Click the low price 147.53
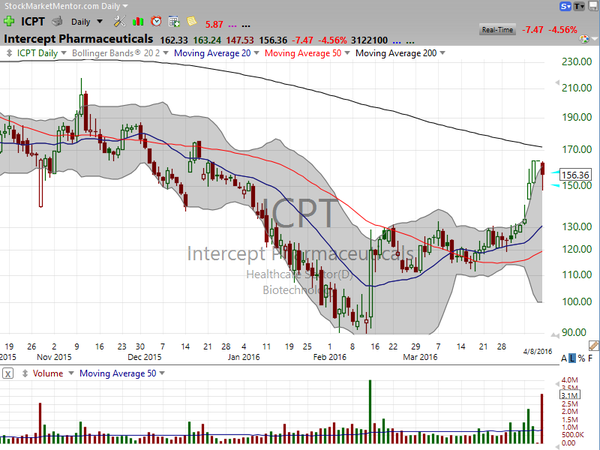 (240, 40)
